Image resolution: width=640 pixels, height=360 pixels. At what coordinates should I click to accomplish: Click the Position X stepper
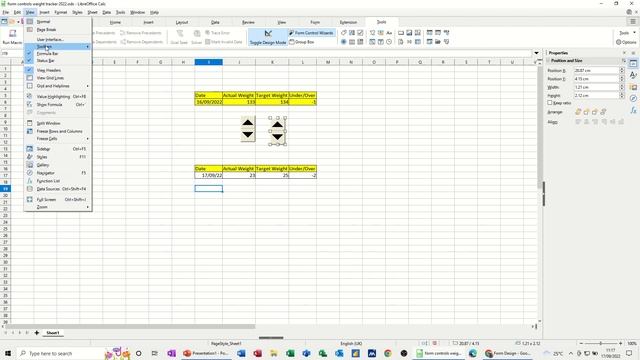(622, 71)
